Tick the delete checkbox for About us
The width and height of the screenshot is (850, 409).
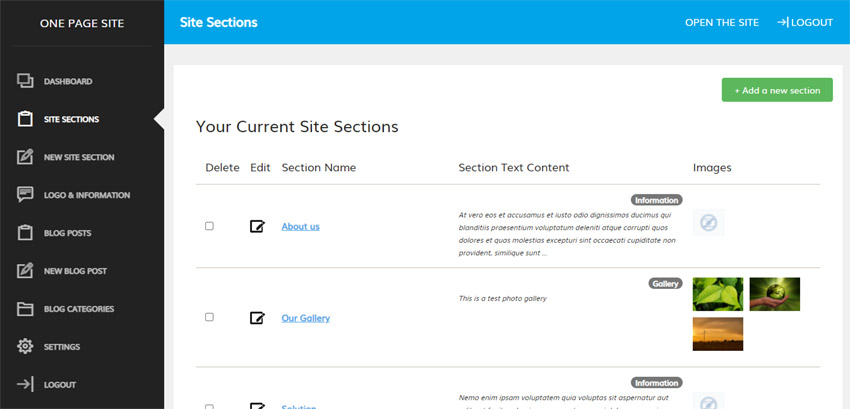click(x=209, y=226)
